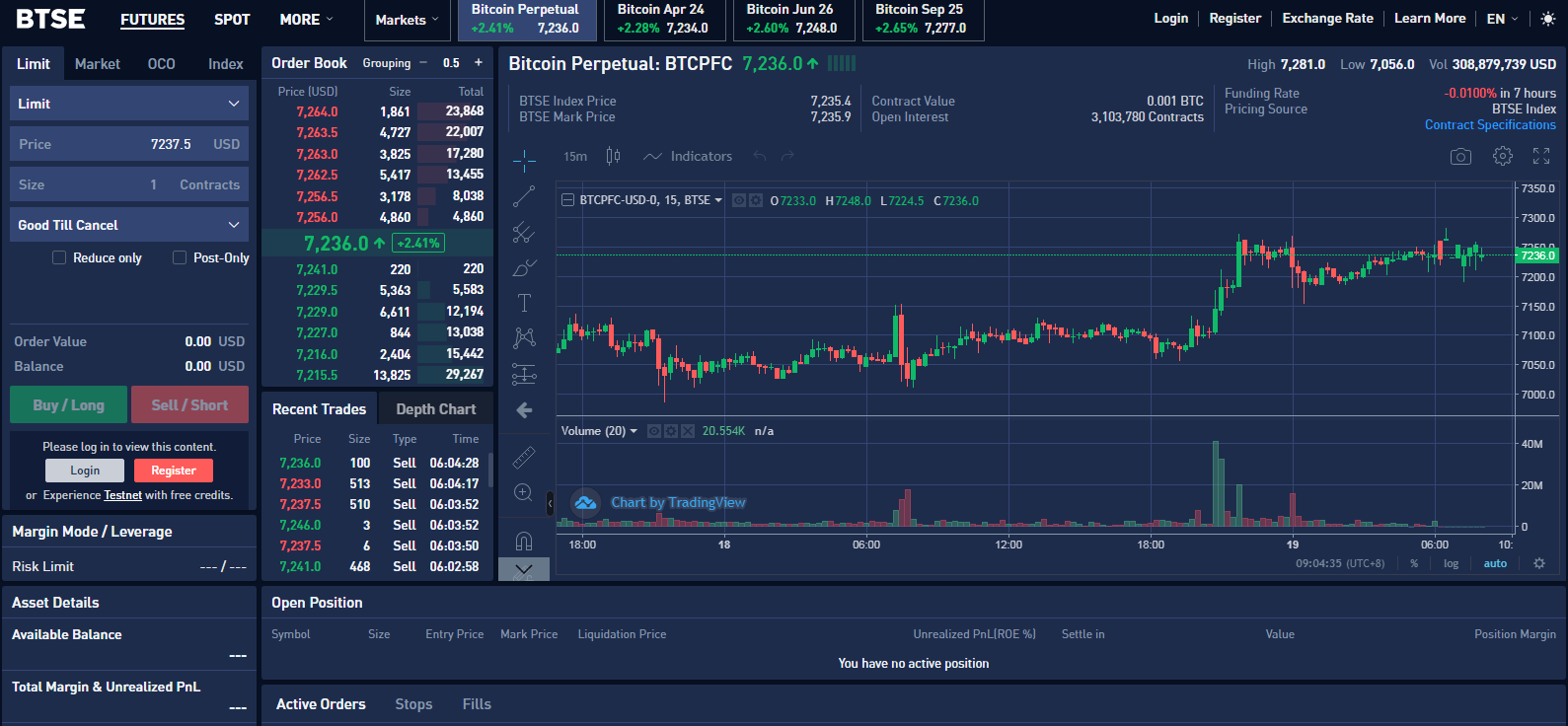Screen dimensions: 1568x726
Task: Switch to the Index order tab
Action: [x=226, y=64]
